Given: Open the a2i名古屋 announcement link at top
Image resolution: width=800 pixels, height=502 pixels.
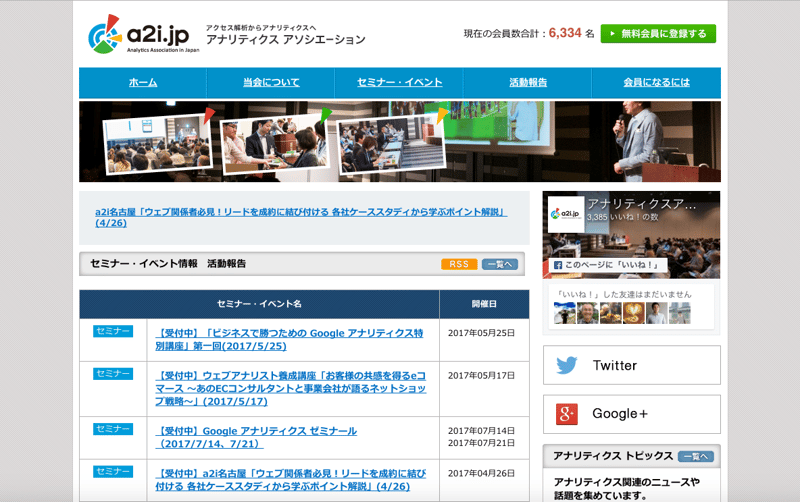Looking at the screenshot, I should pos(301,217).
